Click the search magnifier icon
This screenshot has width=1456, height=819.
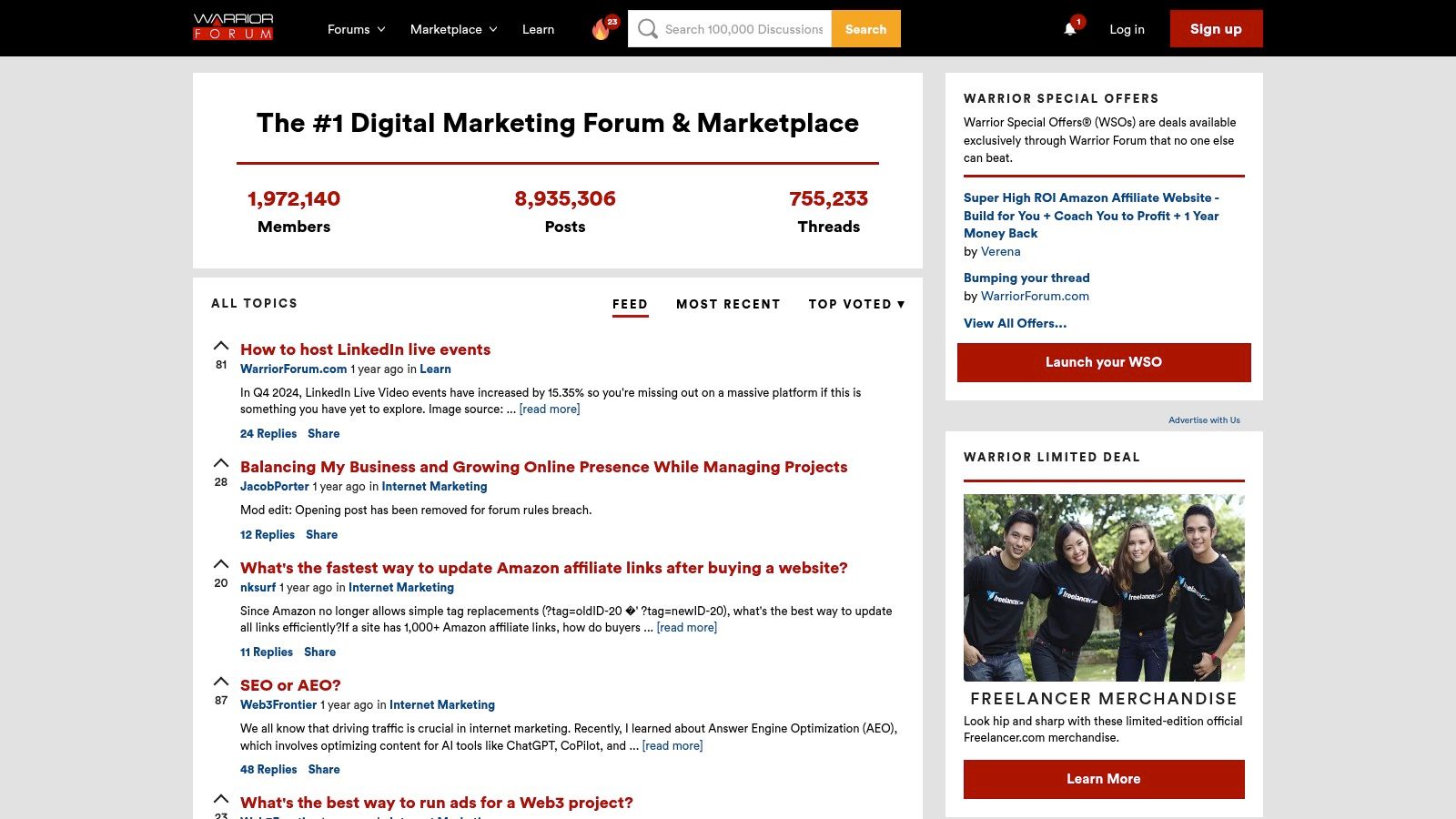click(647, 28)
